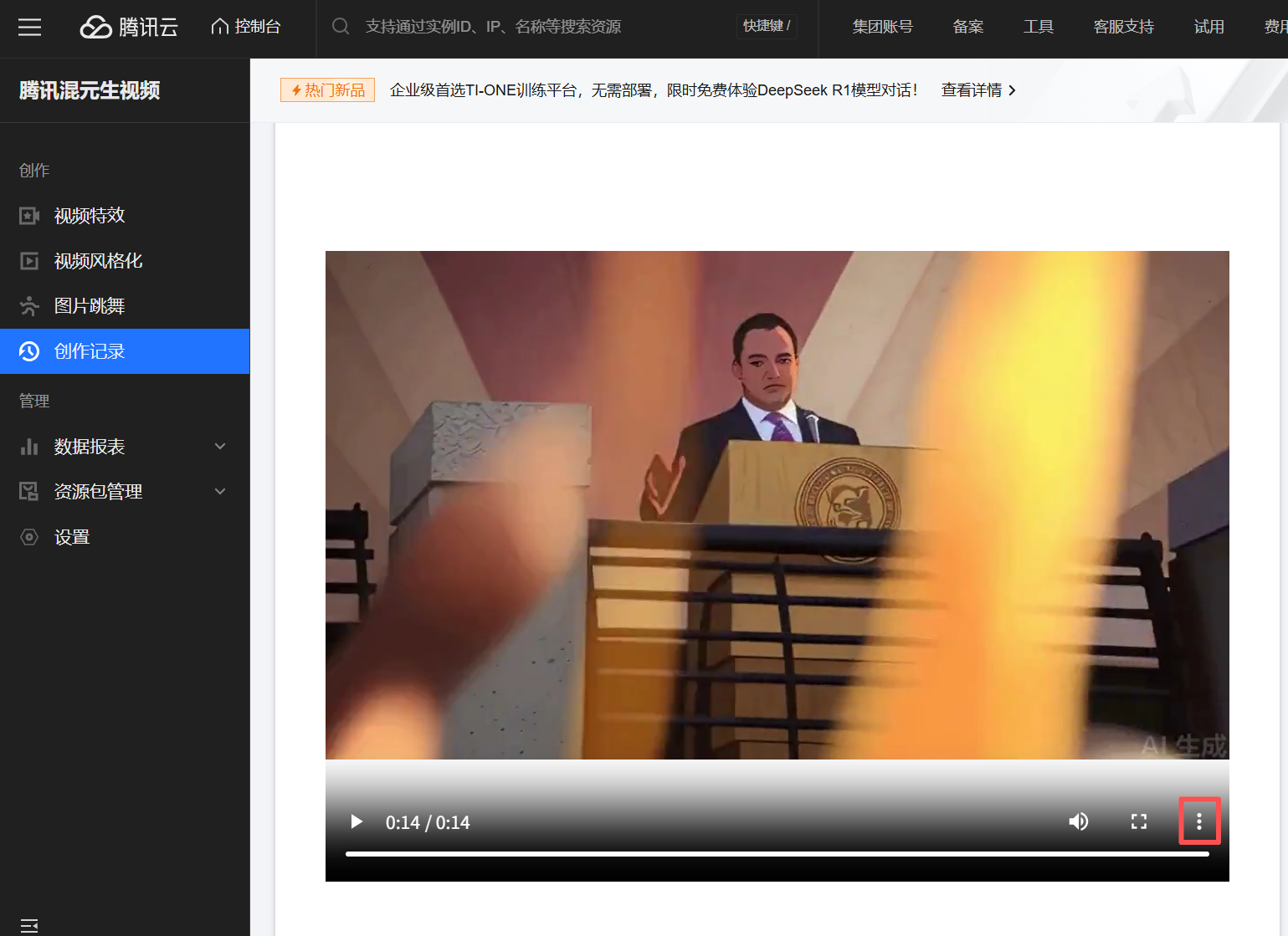Click the 腾讯混元生视频 product title

coord(90,90)
